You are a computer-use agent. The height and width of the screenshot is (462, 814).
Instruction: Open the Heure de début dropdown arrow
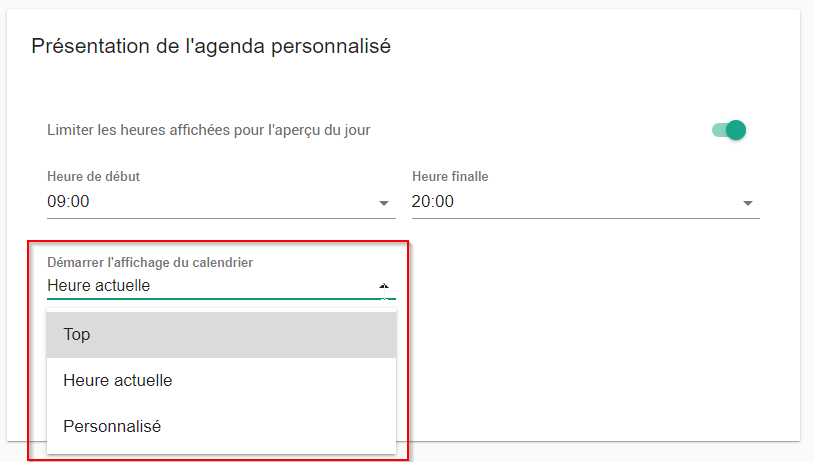[384, 203]
